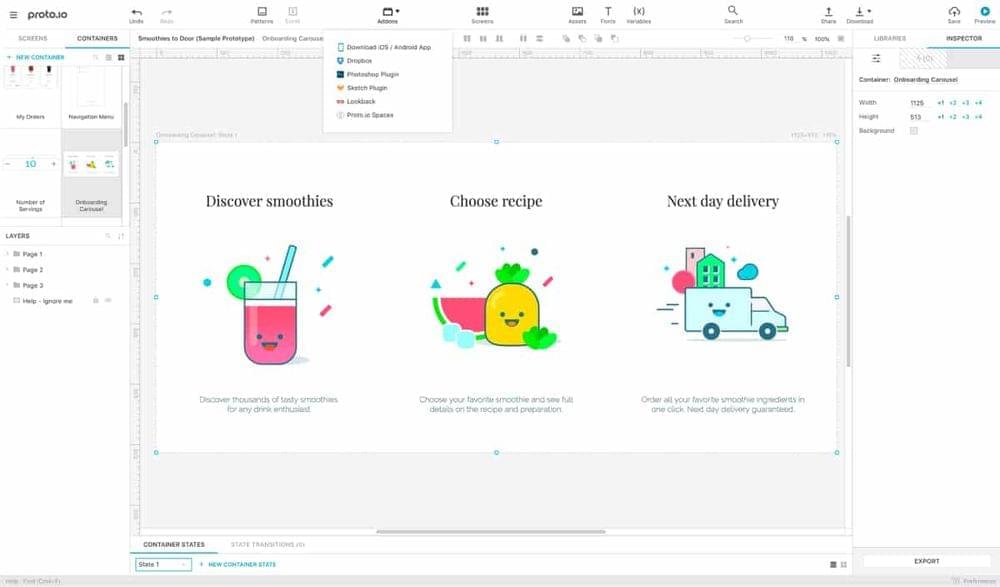
Task: Open the State Transitions tab
Action: click(268, 544)
